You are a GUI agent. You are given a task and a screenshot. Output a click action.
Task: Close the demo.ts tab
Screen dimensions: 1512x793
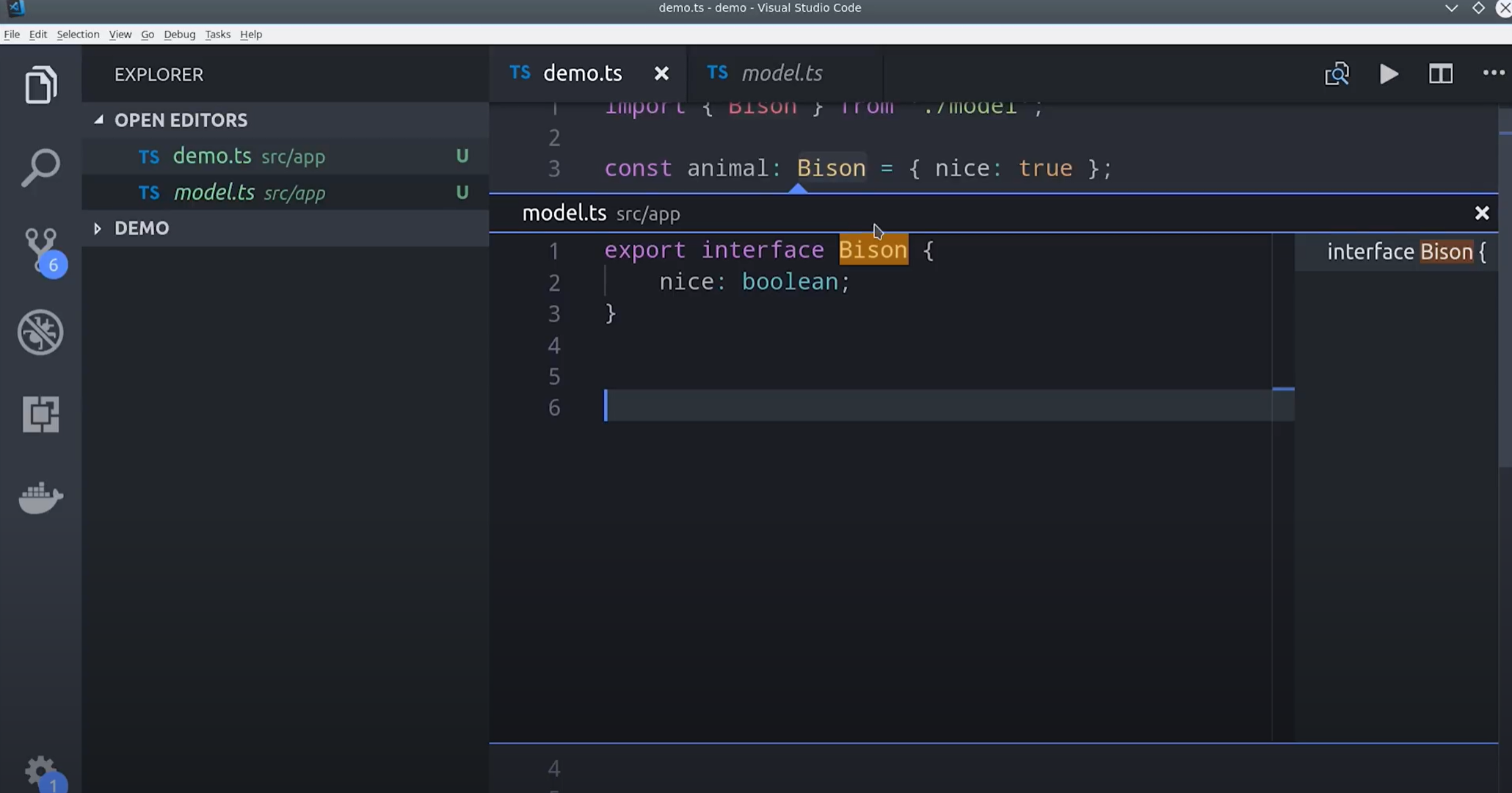(x=661, y=73)
